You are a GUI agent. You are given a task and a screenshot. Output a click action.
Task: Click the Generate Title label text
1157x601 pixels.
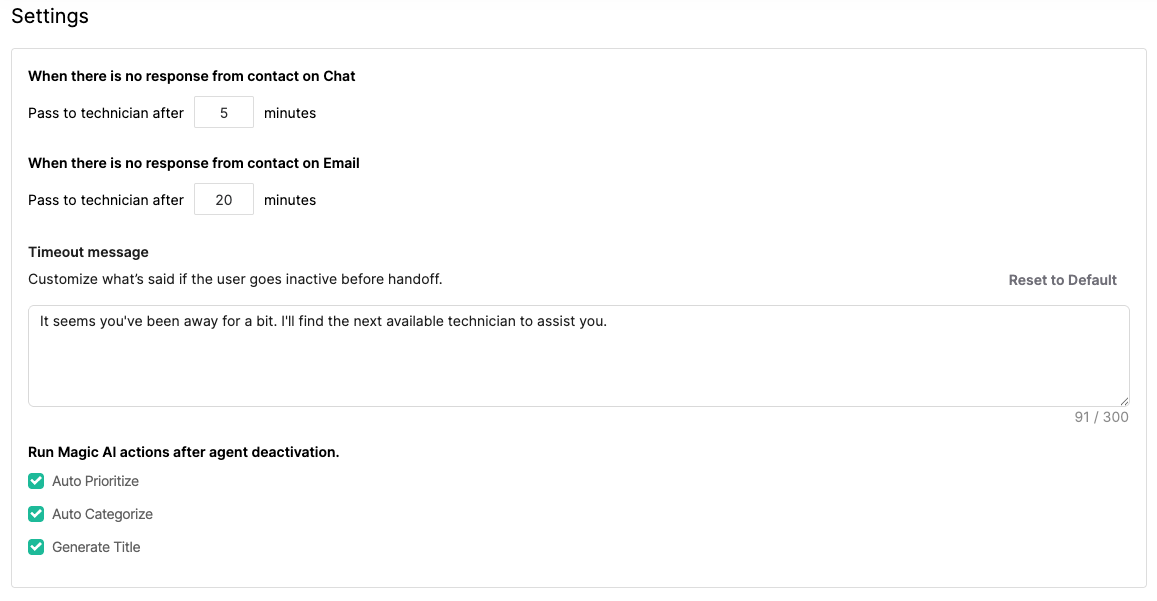tap(96, 547)
